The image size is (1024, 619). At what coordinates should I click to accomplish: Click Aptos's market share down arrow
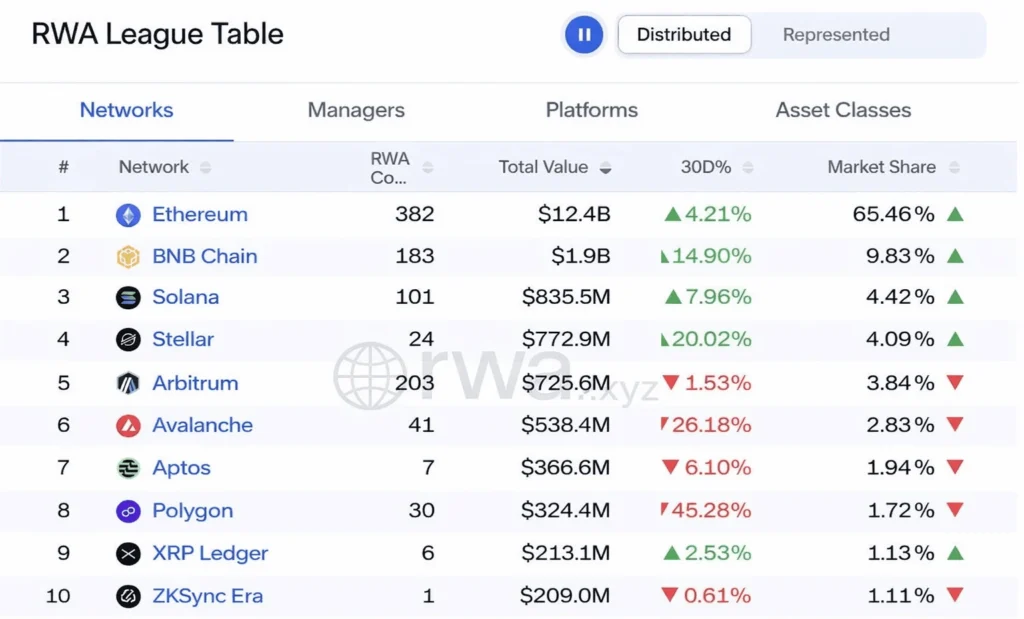coord(955,468)
